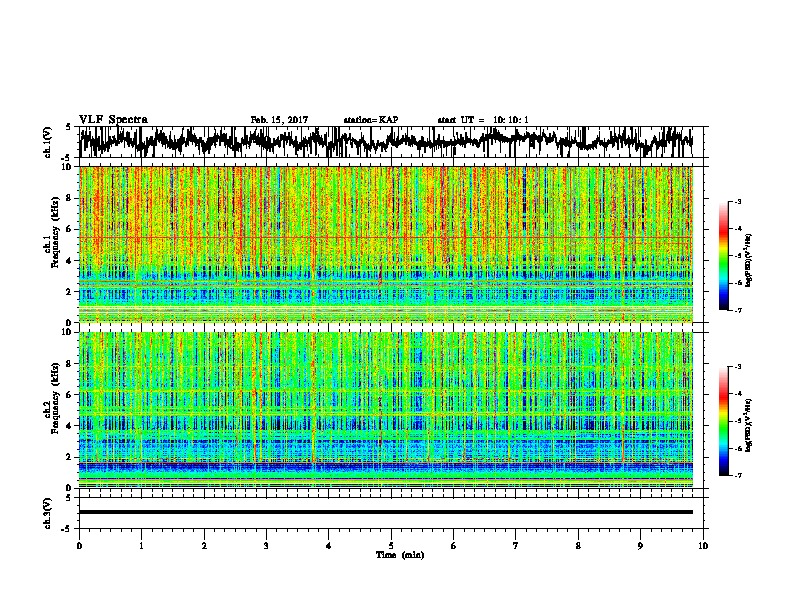
Task: Click the "4" kHz tick on ch.1 axis
Action: (69, 261)
